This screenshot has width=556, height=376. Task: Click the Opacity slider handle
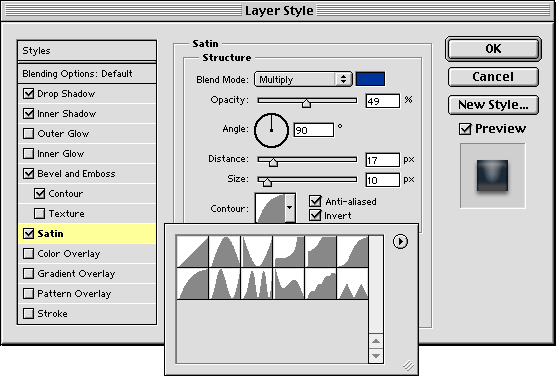306,103
